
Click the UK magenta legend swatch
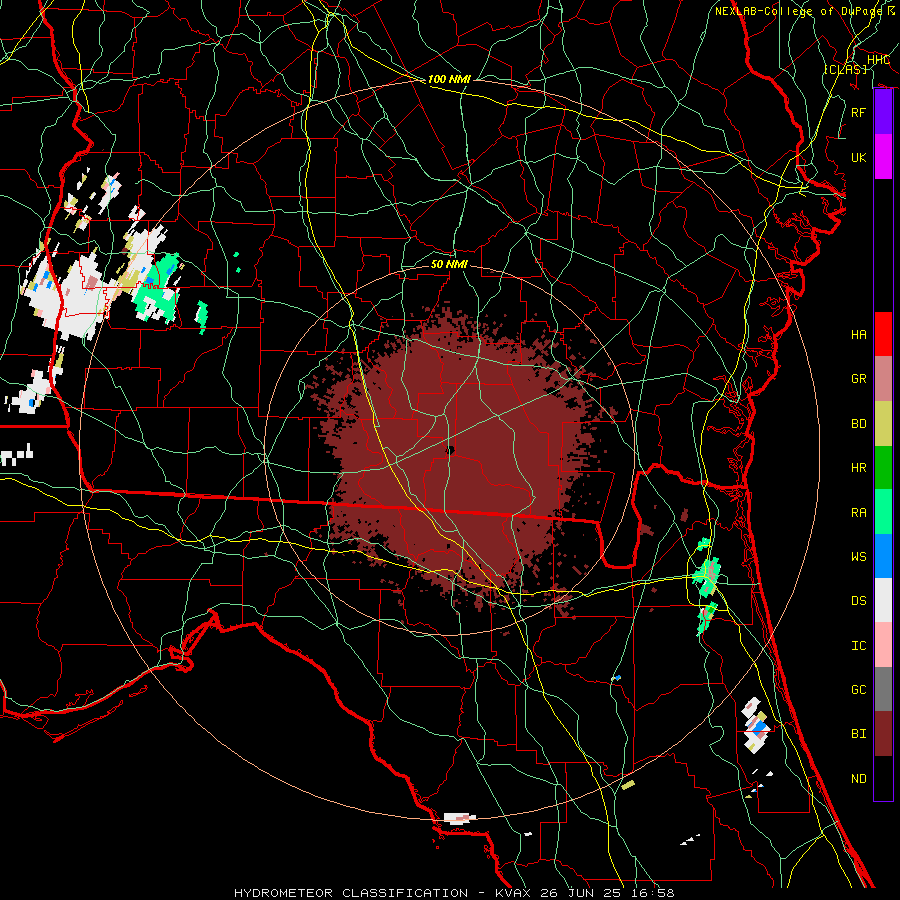[x=883, y=157]
